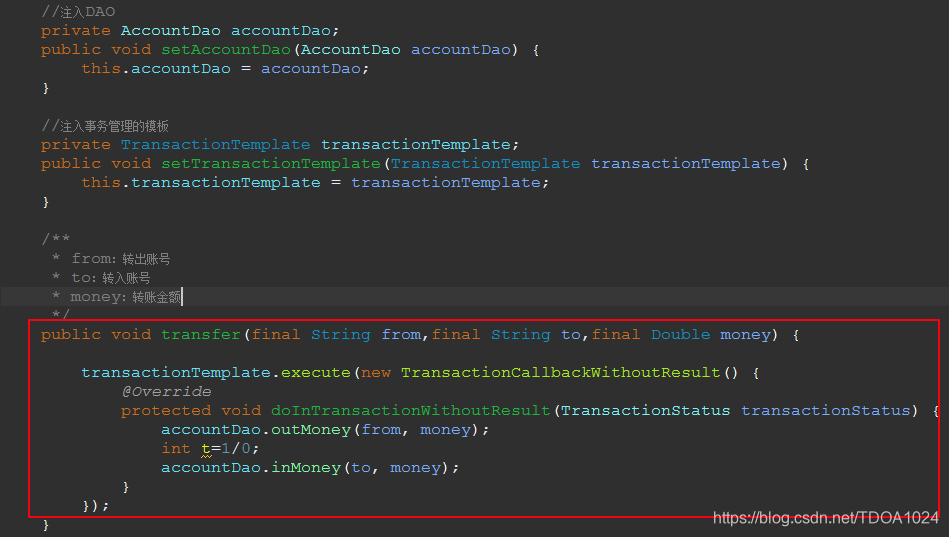Image resolution: width=949 pixels, height=537 pixels.
Task: Click 'TransactionCallbackWithoutResult' class name
Action: [560, 372]
